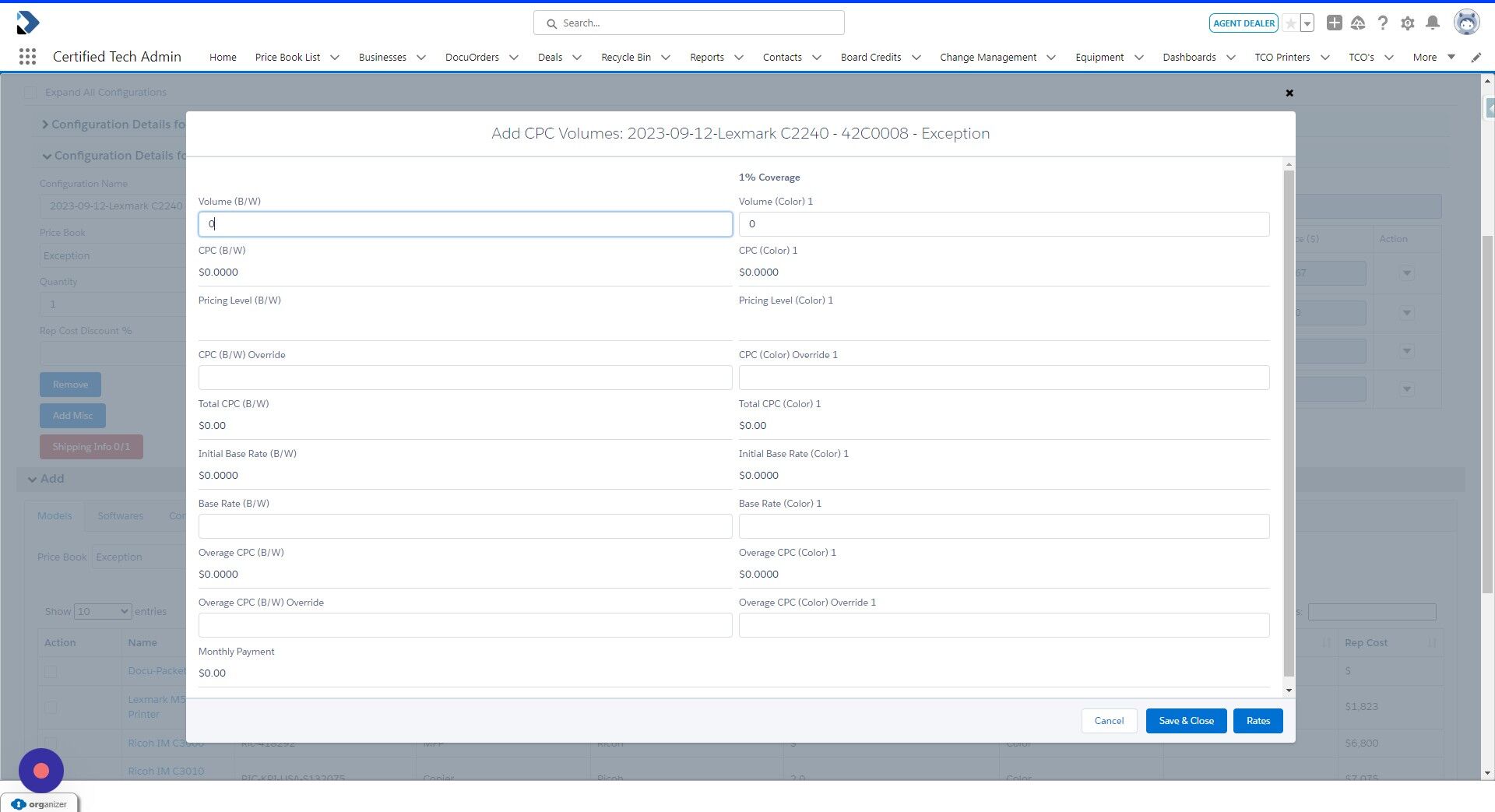Screen dimensions: 1495x812
Task: Check the Lexmark M5 Printer row checkbox
Action: (51, 708)
